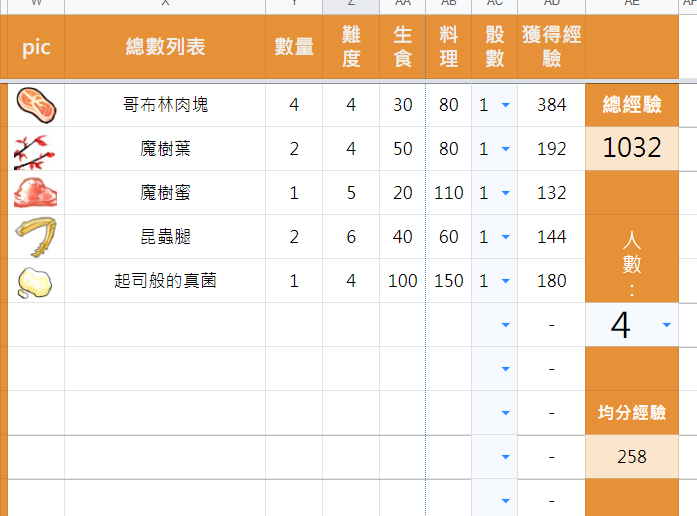Click the goblin meat chunk icon
The image size is (697, 516).
35,104
